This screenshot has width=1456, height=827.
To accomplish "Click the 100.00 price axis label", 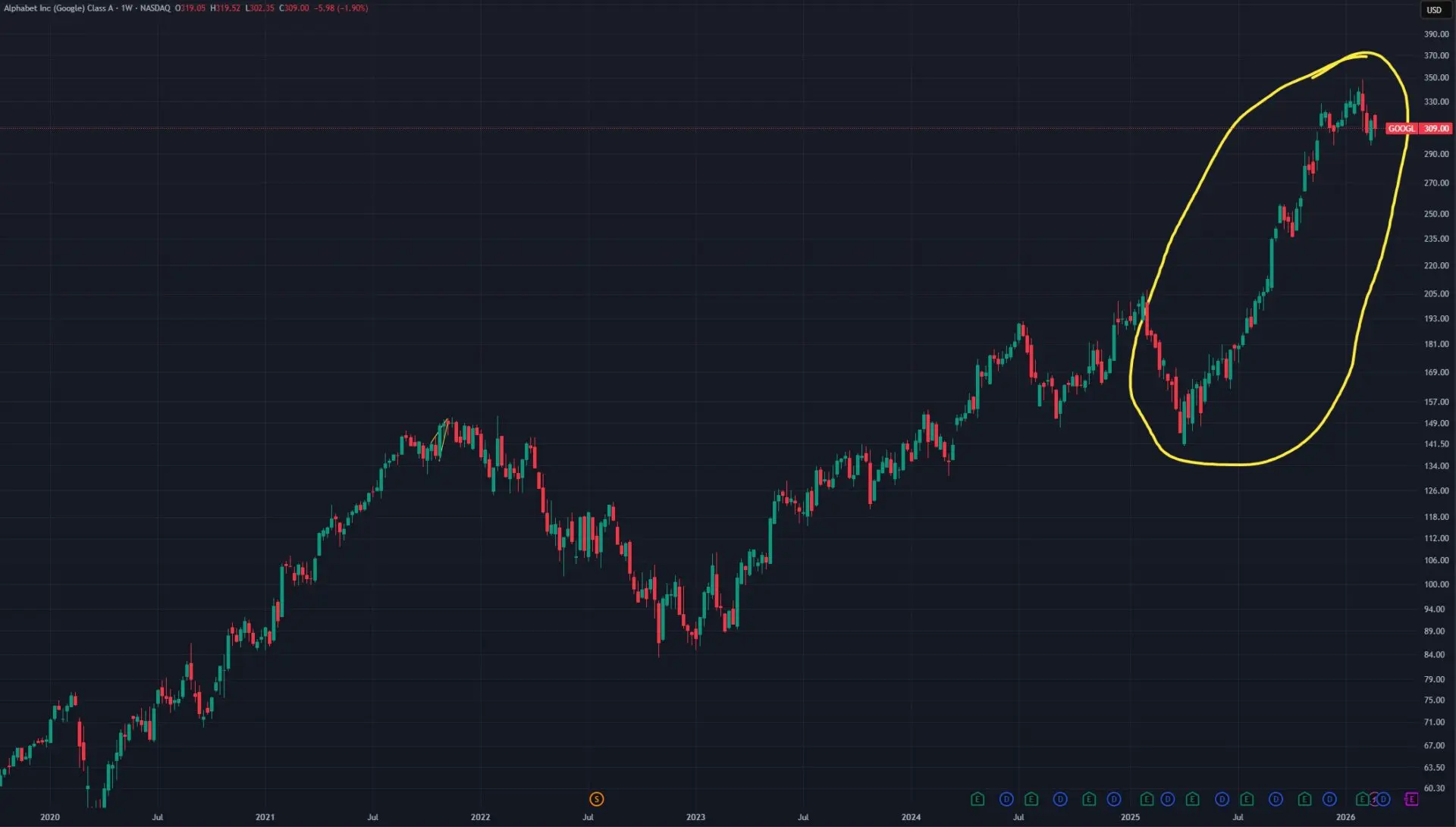I will (1436, 584).
